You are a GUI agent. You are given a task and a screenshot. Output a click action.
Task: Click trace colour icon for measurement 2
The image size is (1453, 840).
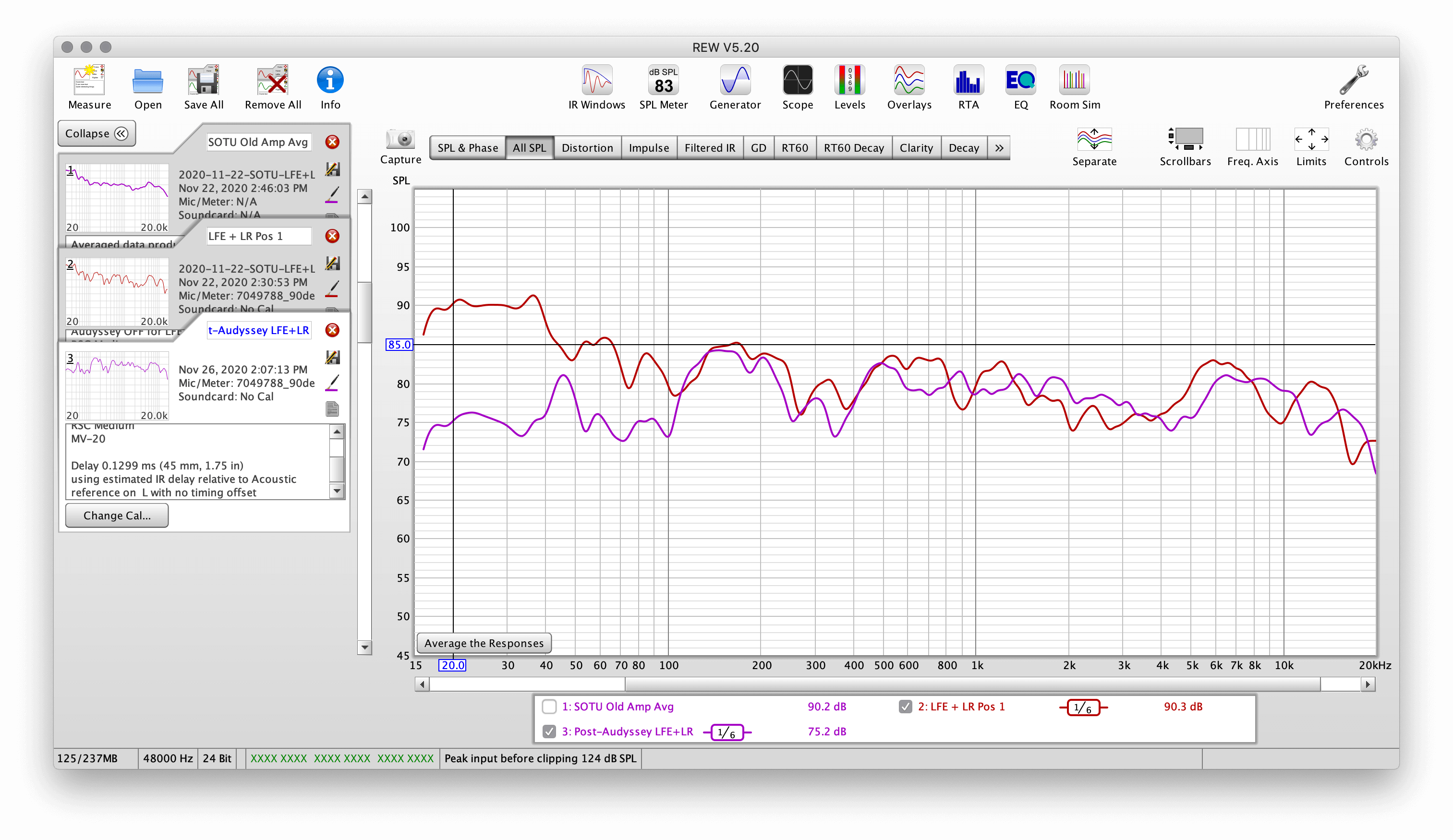[332, 289]
